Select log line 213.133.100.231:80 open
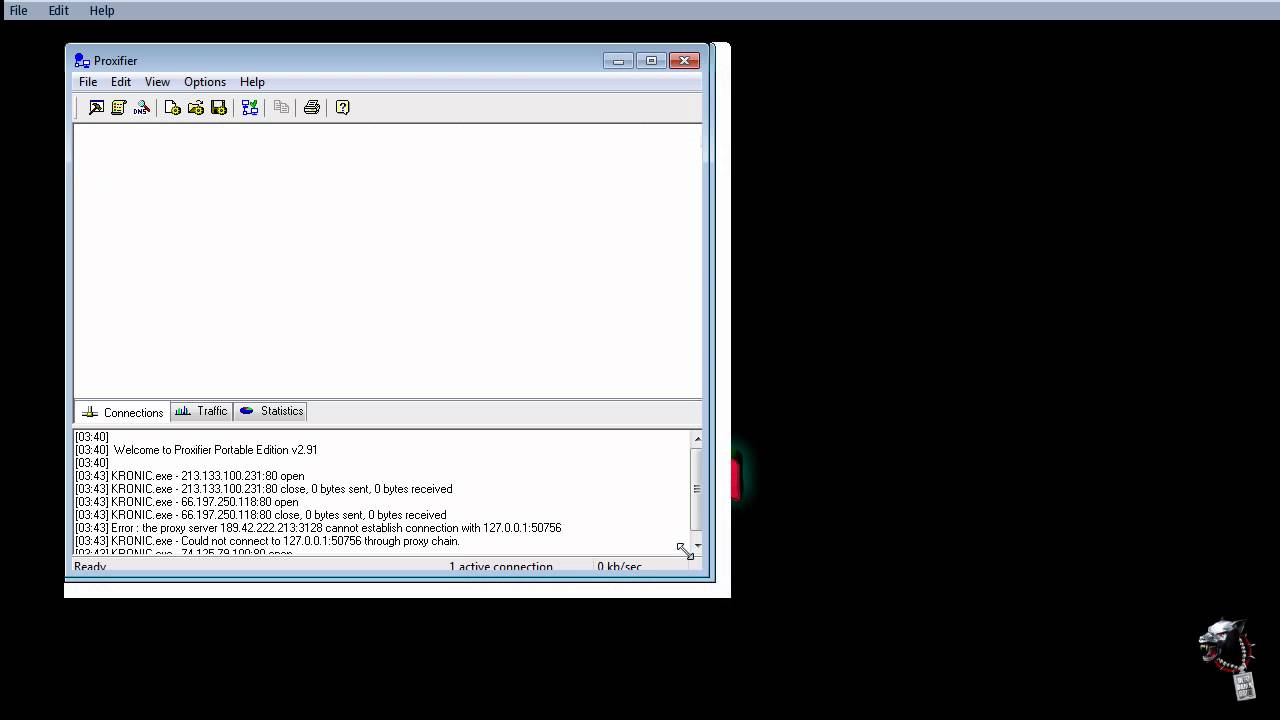The width and height of the screenshot is (1280, 720). (x=190, y=476)
